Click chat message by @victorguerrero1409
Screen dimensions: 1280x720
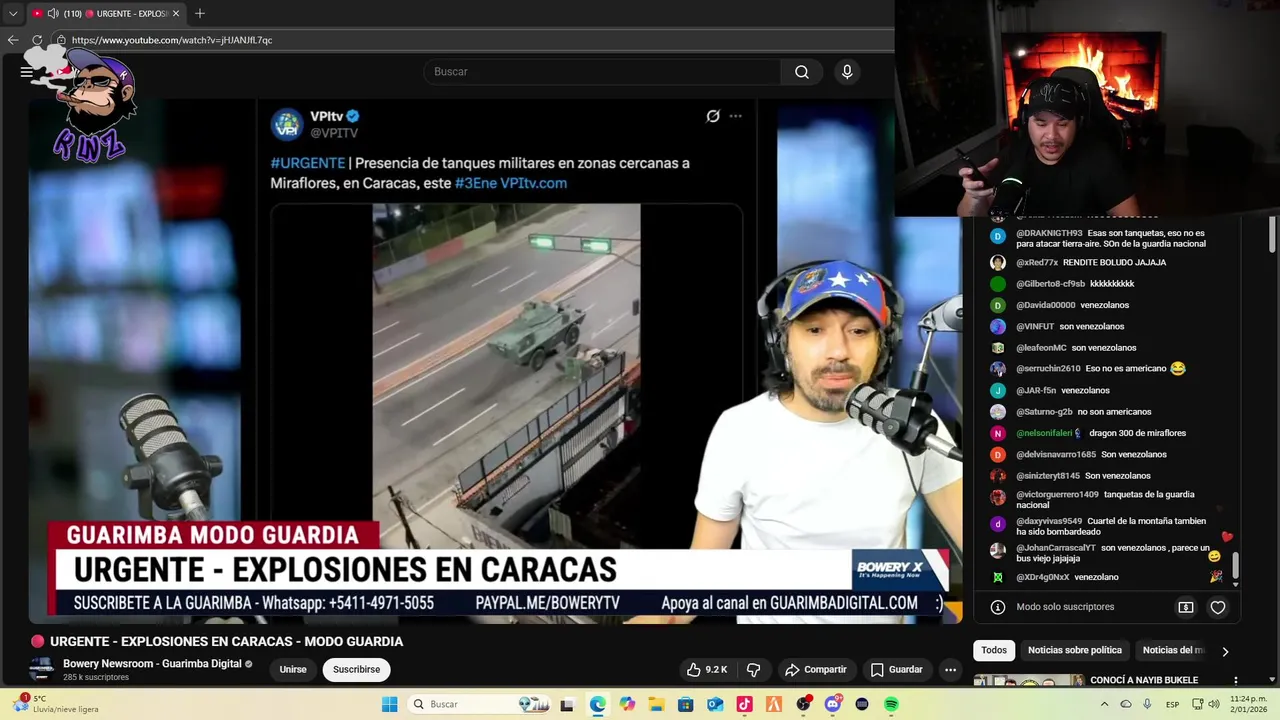pos(1105,499)
